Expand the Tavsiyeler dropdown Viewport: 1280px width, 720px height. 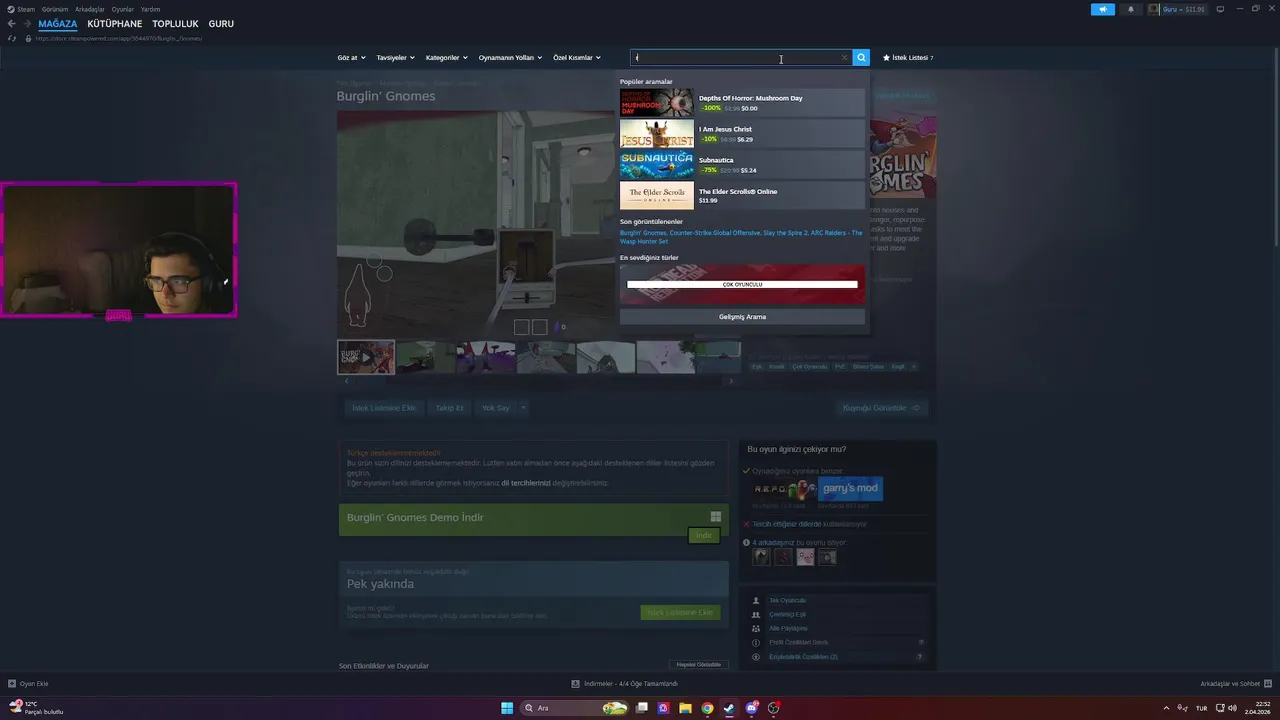pos(395,58)
